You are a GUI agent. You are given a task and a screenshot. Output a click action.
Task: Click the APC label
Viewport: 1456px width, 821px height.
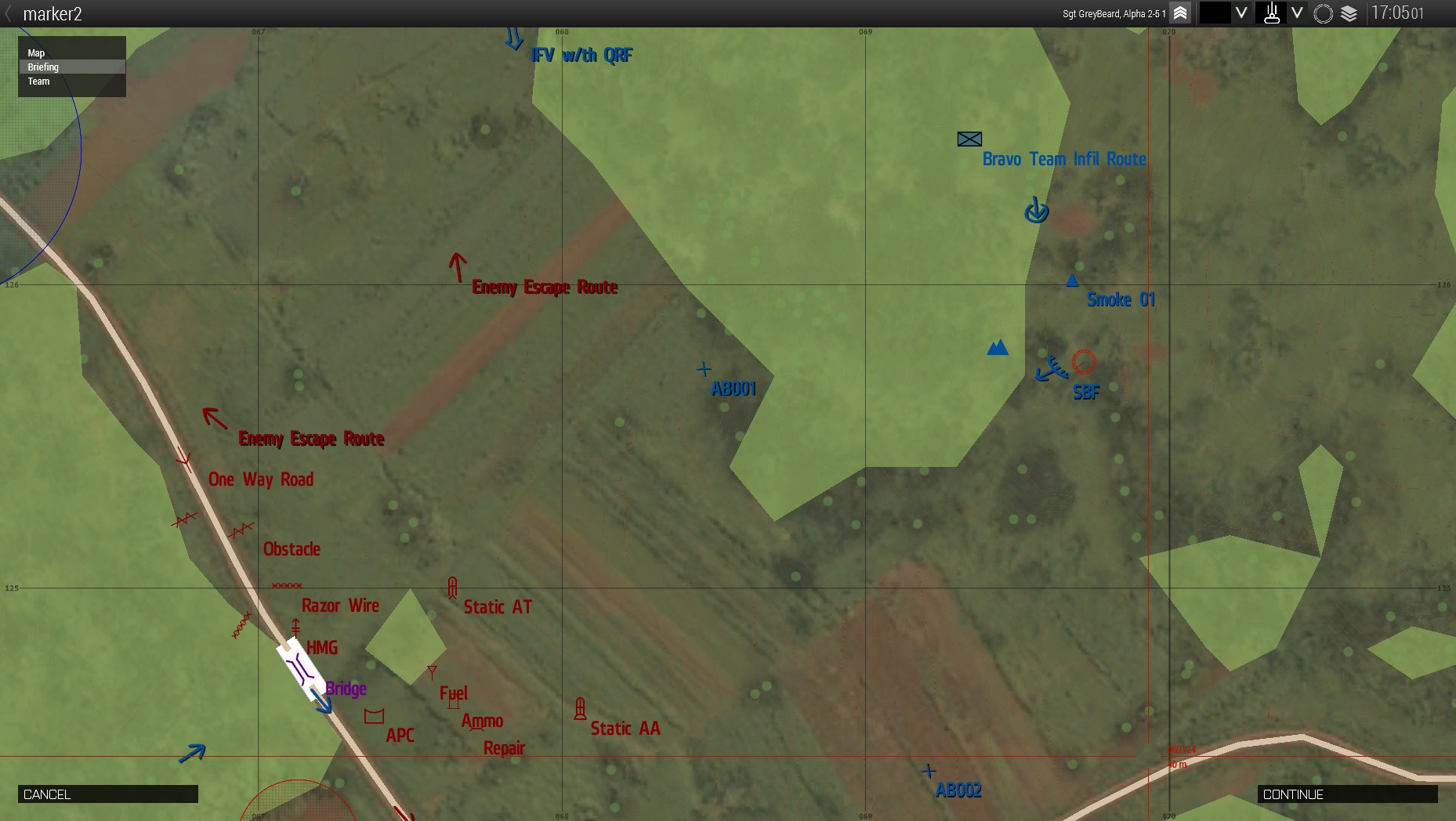[x=400, y=735]
